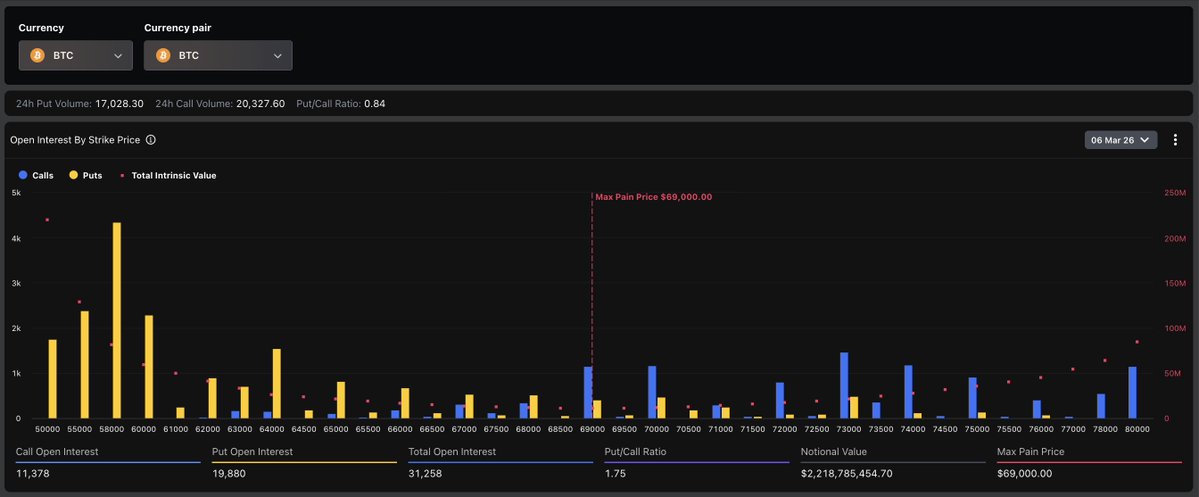Image resolution: width=1199 pixels, height=497 pixels.
Task: Click the blue Calls legend dot
Action: 23,175
